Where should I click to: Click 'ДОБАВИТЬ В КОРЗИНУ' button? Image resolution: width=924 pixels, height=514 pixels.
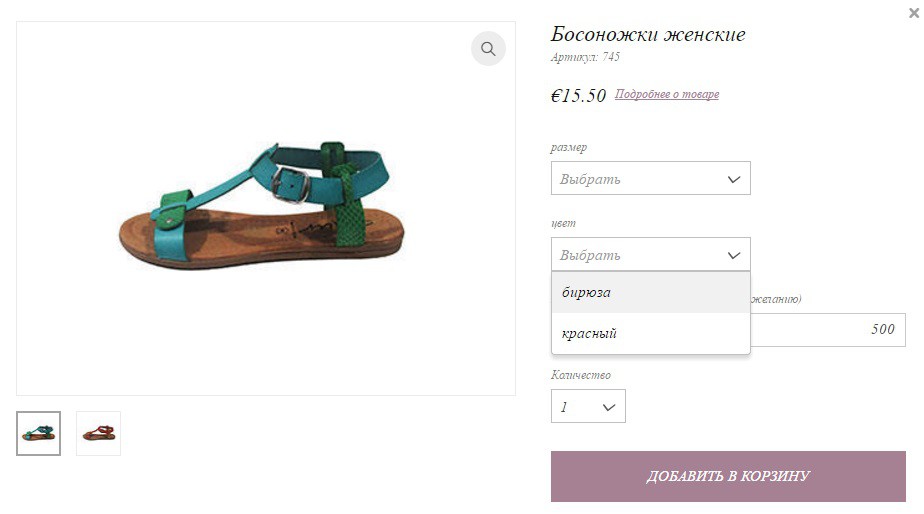coord(728,476)
